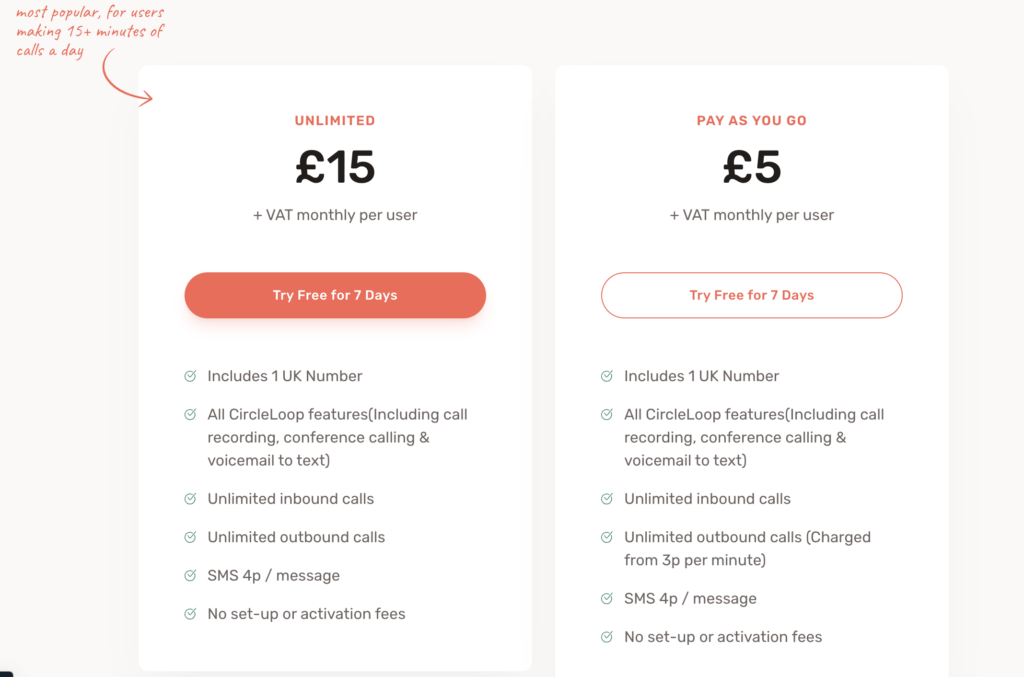Viewport: 1024px width, 677px height.
Task: Click the £5 price on Pay As You Go
Action: (751, 167)
